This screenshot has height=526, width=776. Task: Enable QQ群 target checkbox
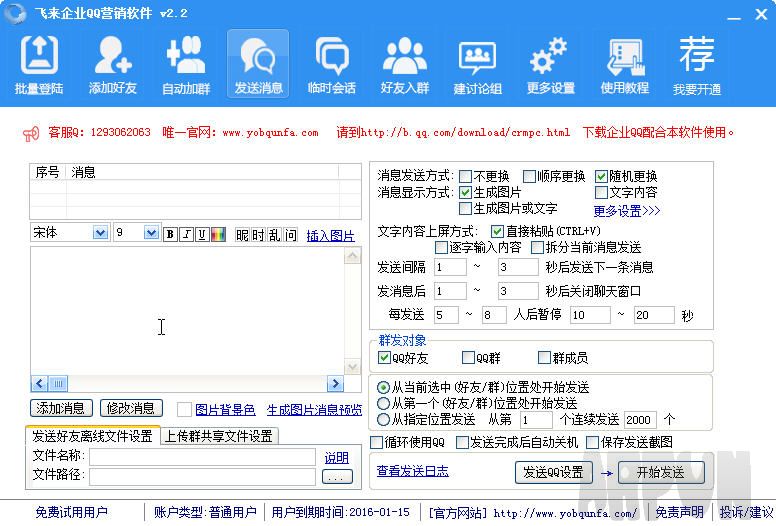tap(468, 357)
